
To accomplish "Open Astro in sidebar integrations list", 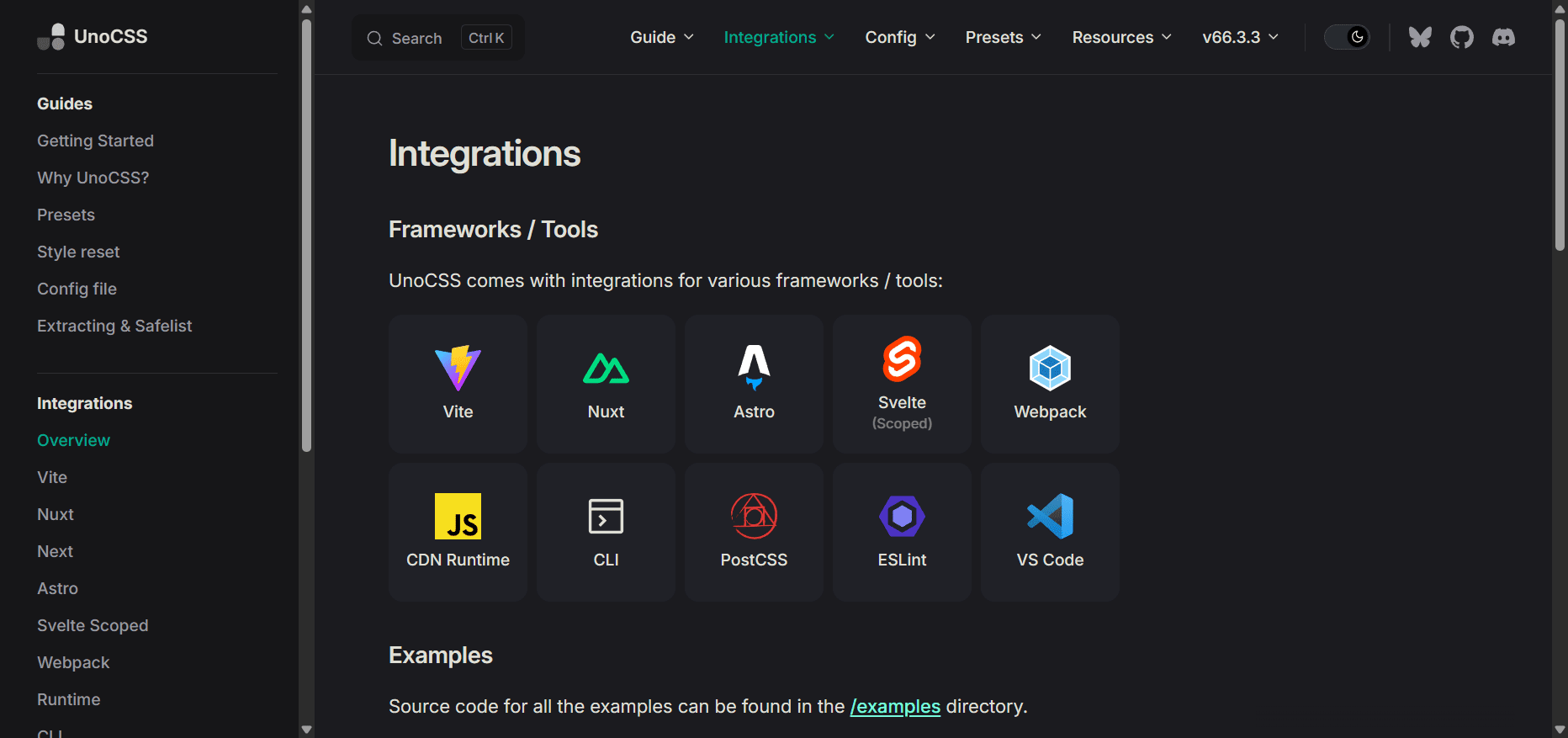I will (x=57, y=588).
